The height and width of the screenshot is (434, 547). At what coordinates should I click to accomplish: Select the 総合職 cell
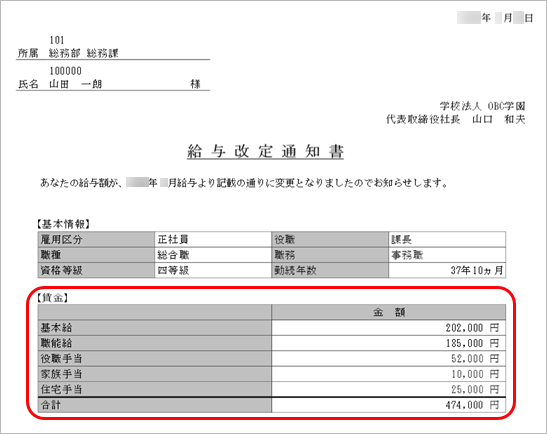pos(213,255)
